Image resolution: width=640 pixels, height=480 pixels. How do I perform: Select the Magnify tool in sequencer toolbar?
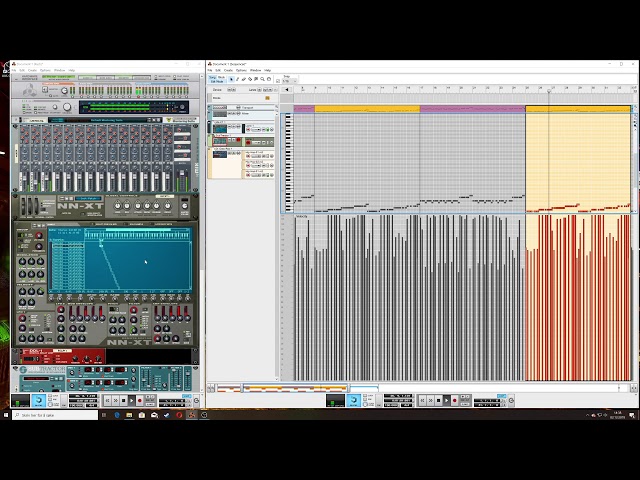click(262, 79)
